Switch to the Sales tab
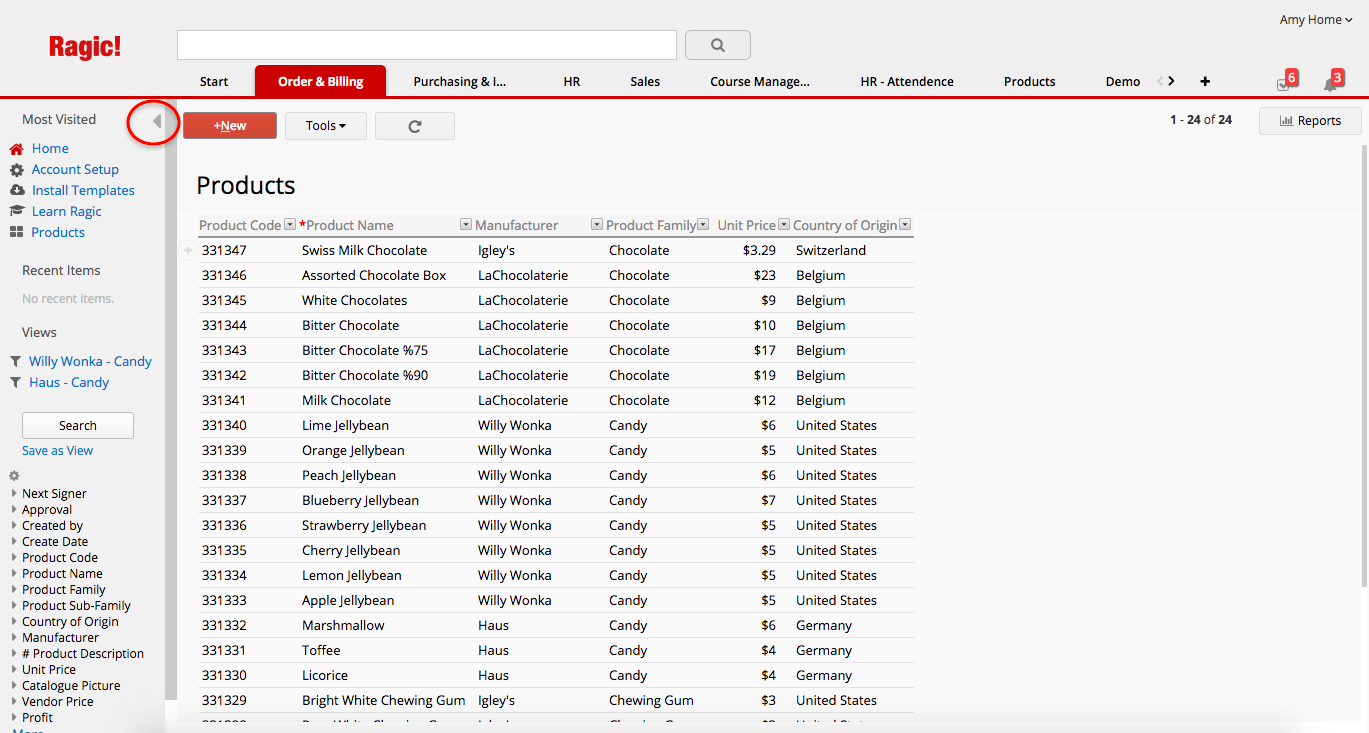Image resolution: width=1369 pixels, height=733 pixels. coord(644,81)
